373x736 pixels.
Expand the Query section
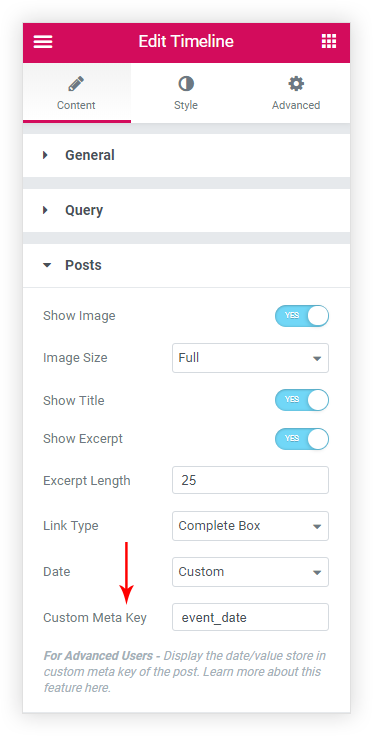click(x=186, y=210)
